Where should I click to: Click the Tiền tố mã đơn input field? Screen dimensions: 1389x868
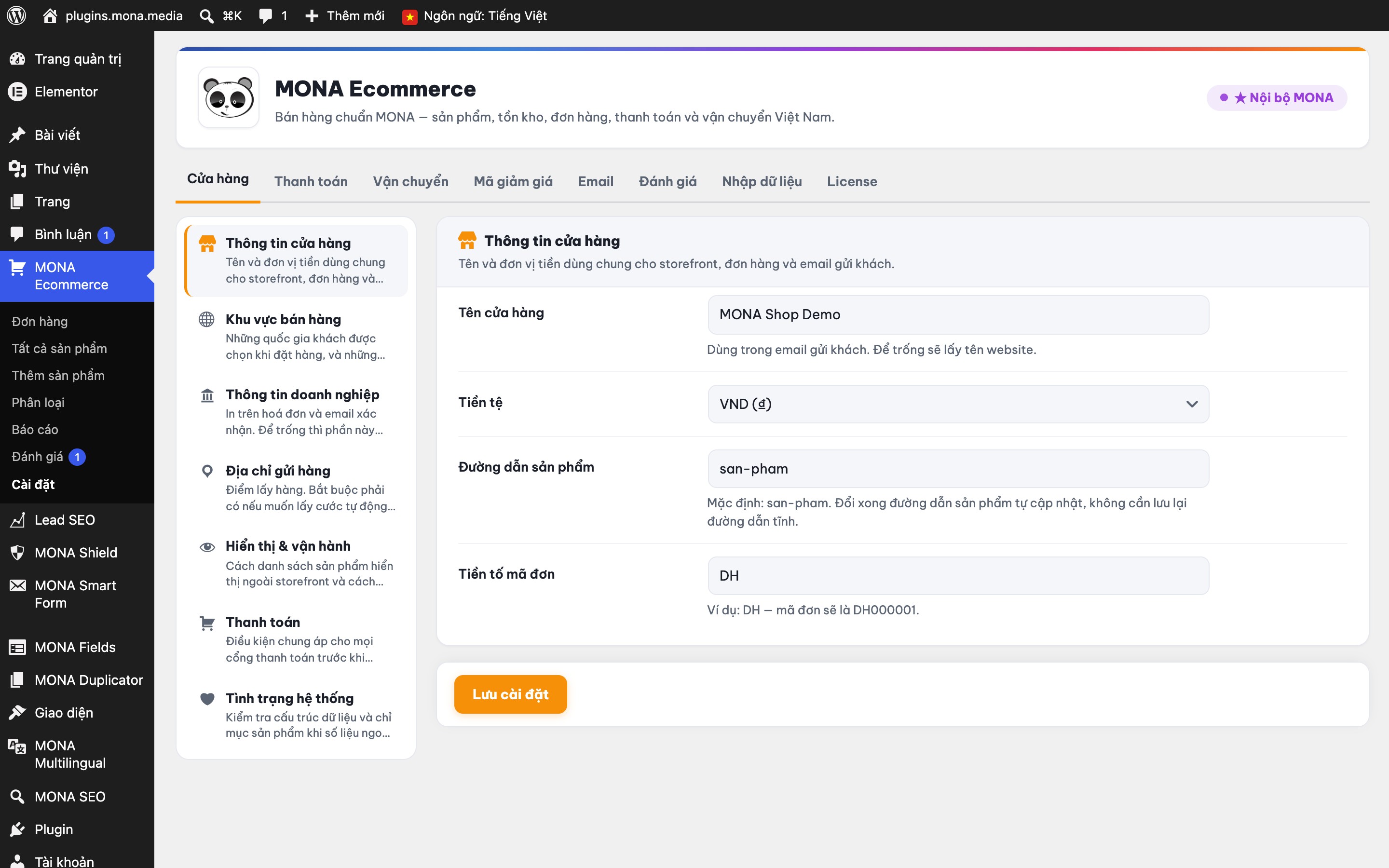[x=958, y=576]
